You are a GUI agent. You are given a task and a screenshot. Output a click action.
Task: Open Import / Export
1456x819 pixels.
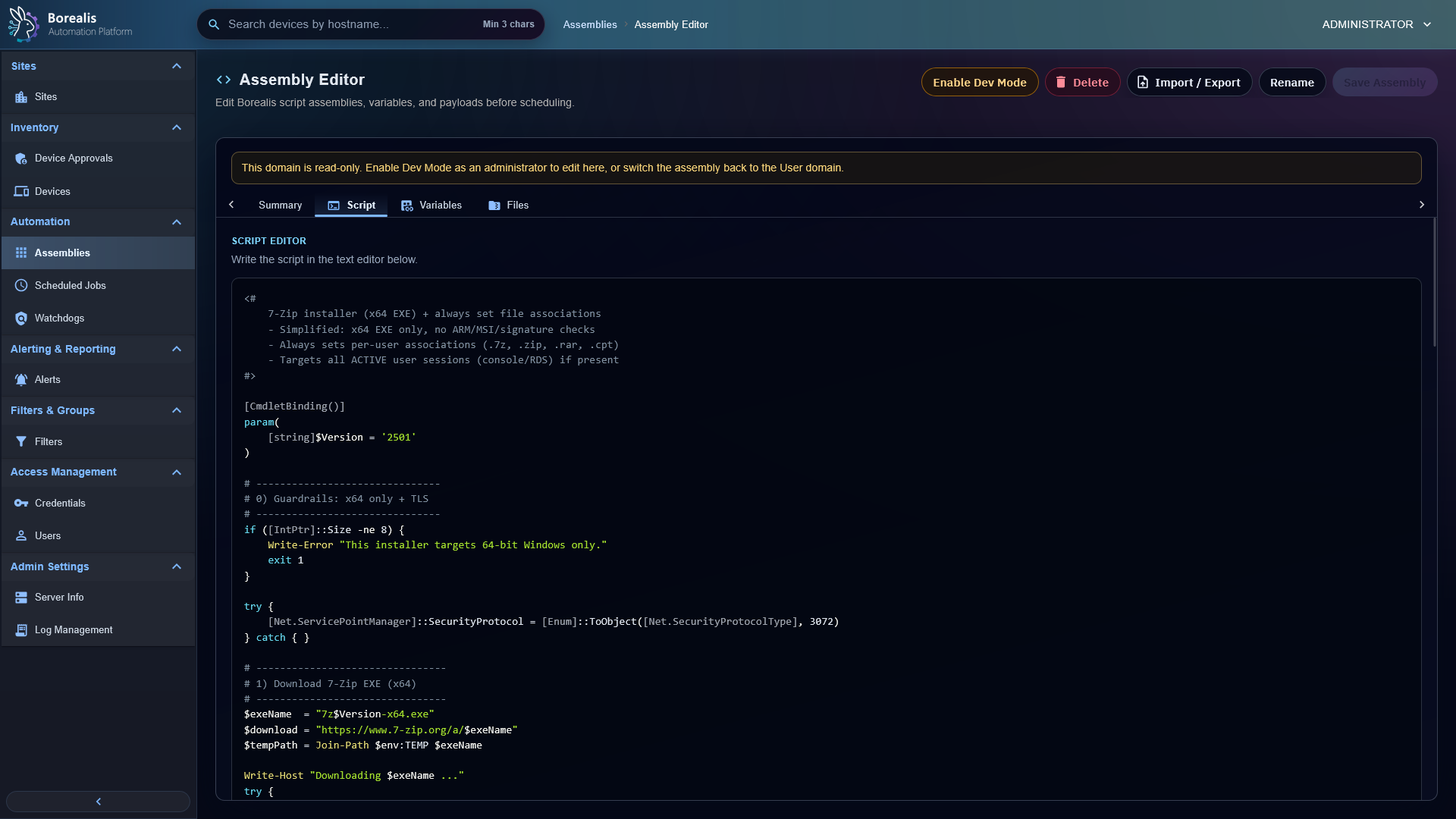tap(1189, 82)
